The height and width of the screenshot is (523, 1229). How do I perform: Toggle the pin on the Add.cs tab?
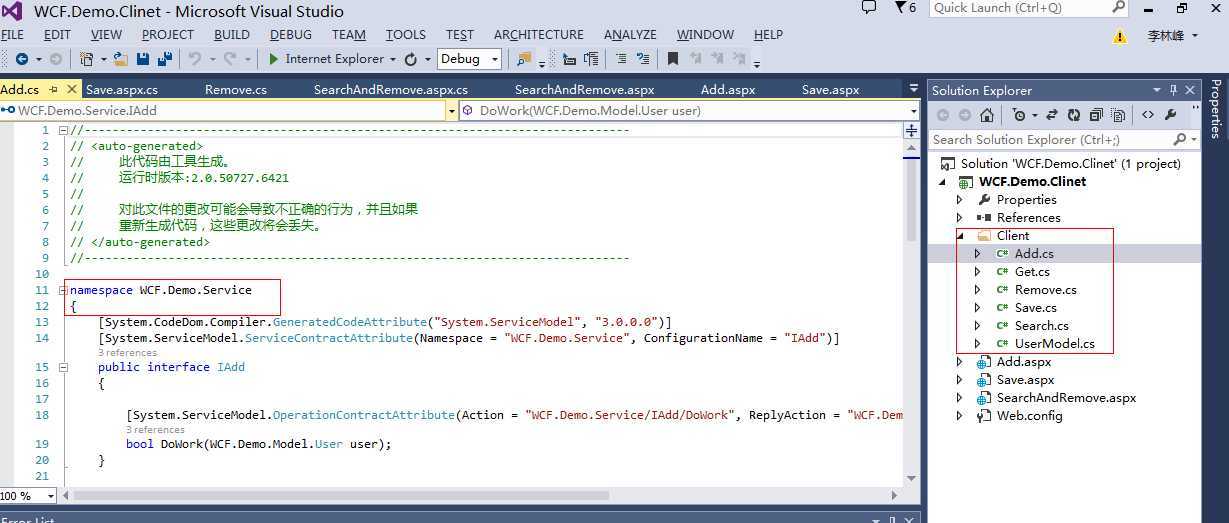(x=54, y=90)
